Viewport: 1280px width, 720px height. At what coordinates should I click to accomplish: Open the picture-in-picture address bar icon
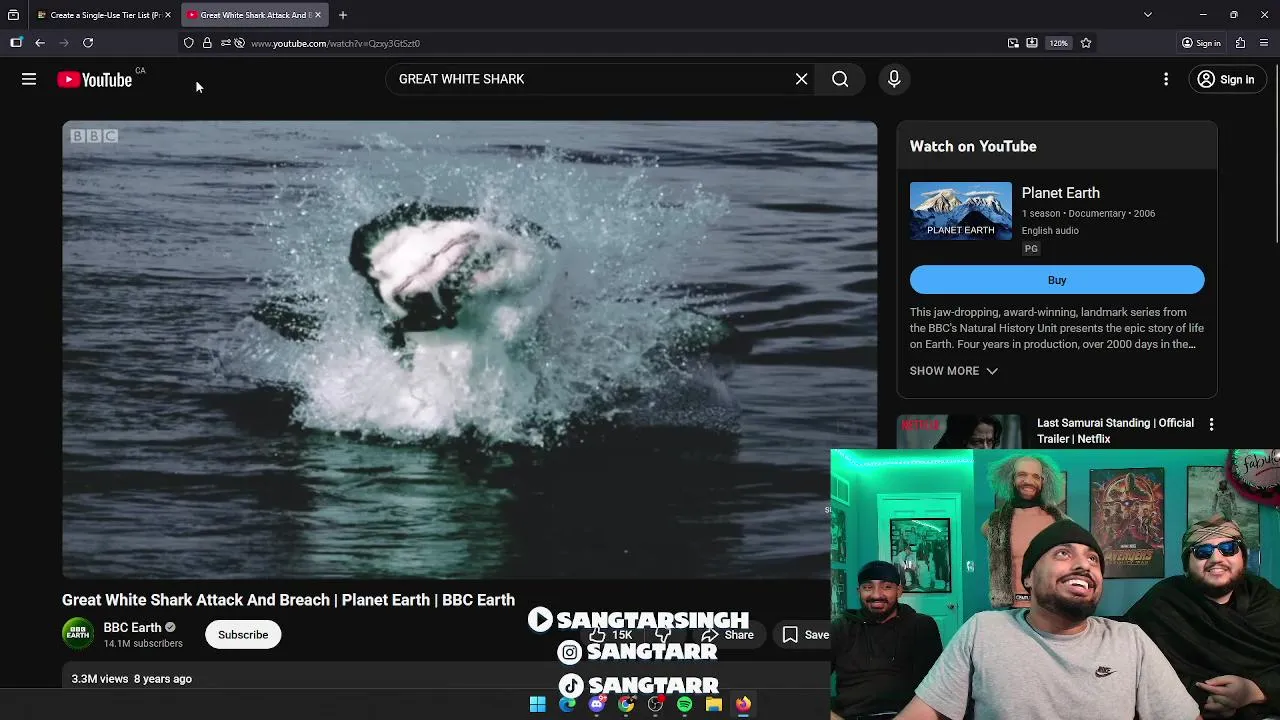click(x=1013, y=43)
